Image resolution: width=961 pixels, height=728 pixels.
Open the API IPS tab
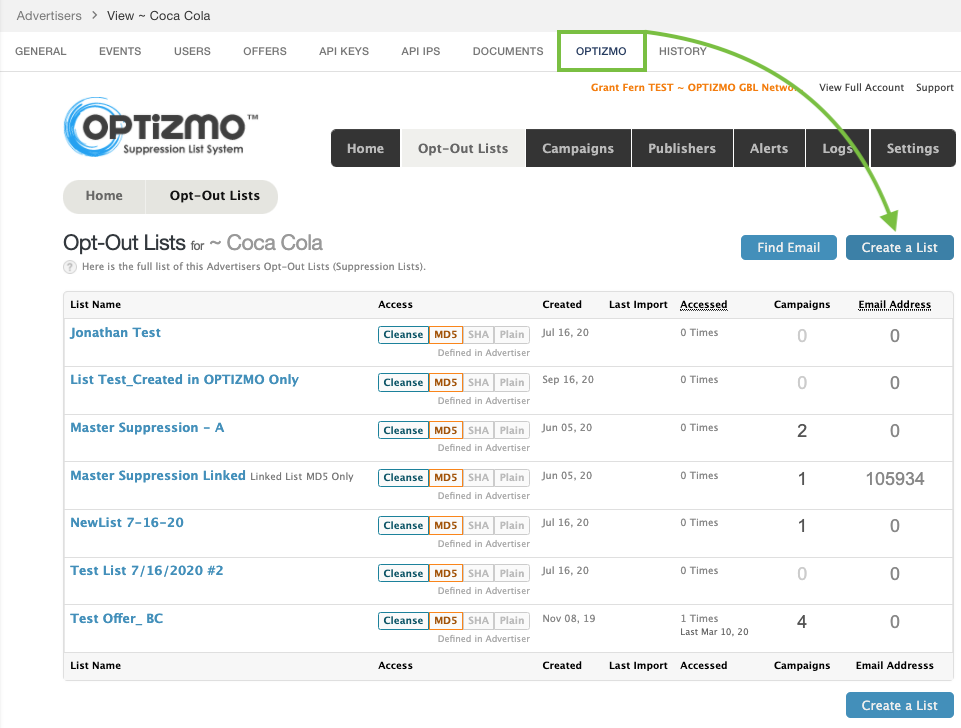(420, 51)
